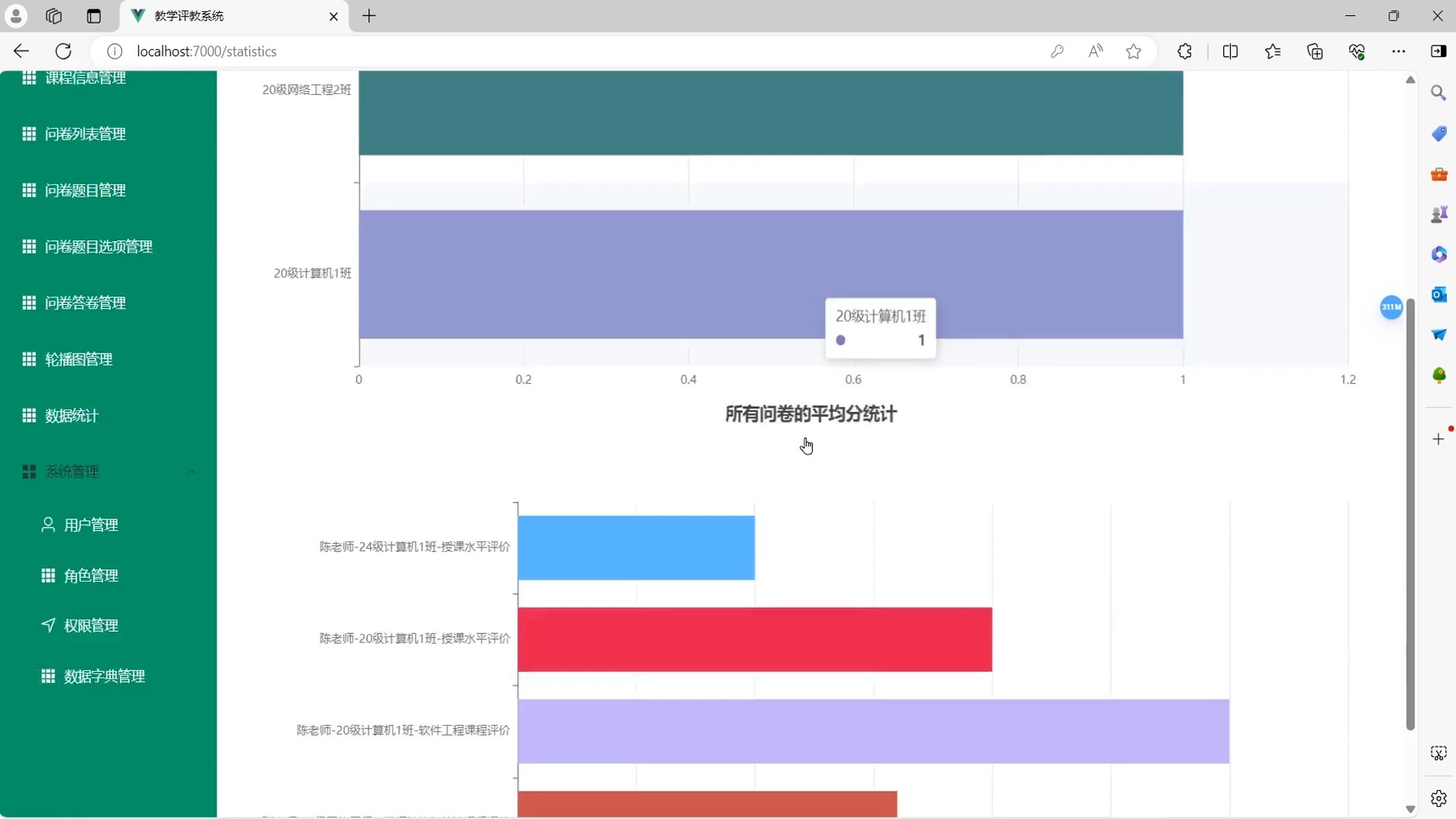The height and width of the screenshot is (819, 1456).
Task: Open the Workspaces menu beside the tab
Action: click(53, 16)
